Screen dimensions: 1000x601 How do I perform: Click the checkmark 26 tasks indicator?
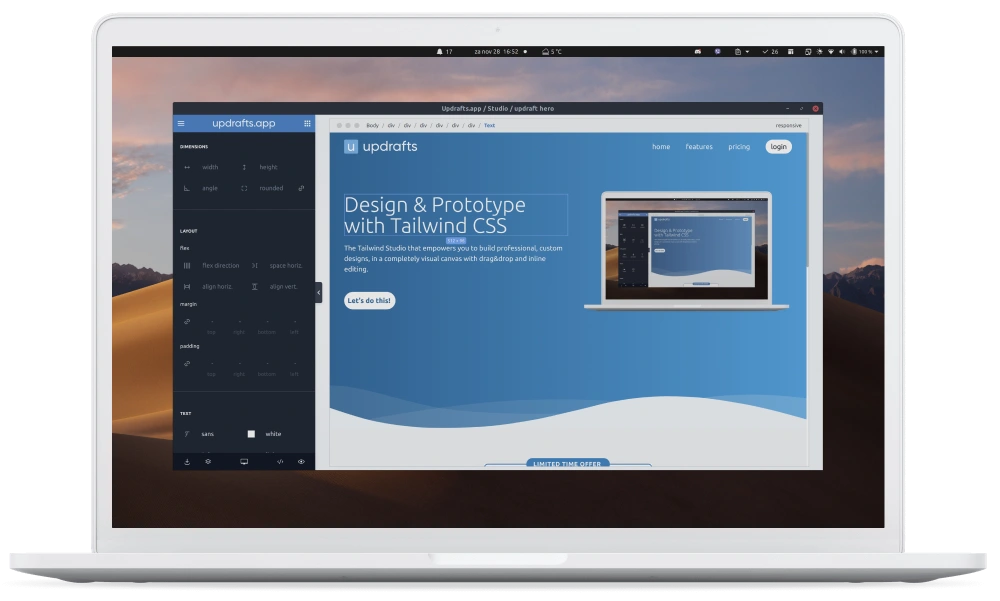(770, 52)
